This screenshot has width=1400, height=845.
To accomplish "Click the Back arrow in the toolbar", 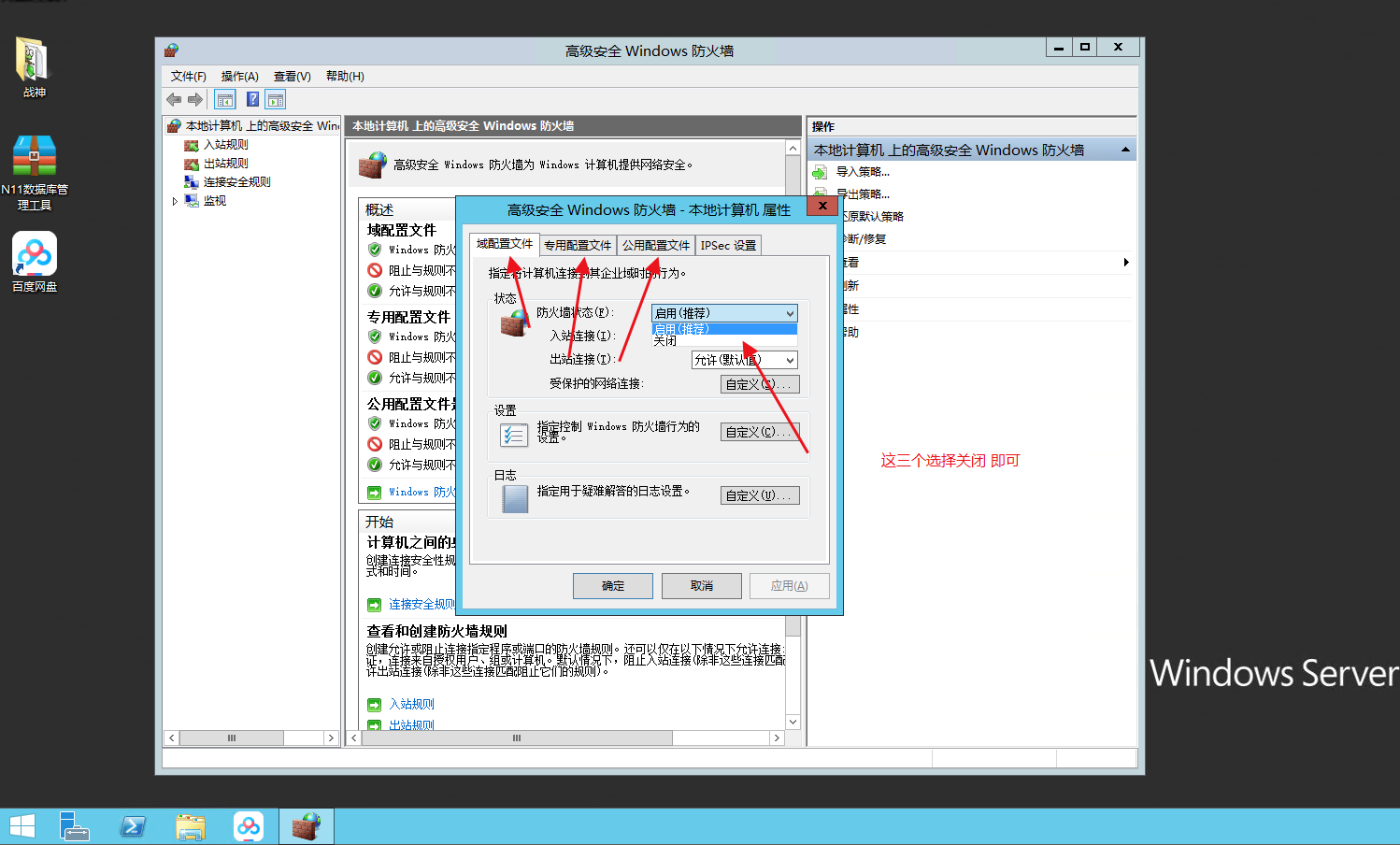I will click(174, 100).
